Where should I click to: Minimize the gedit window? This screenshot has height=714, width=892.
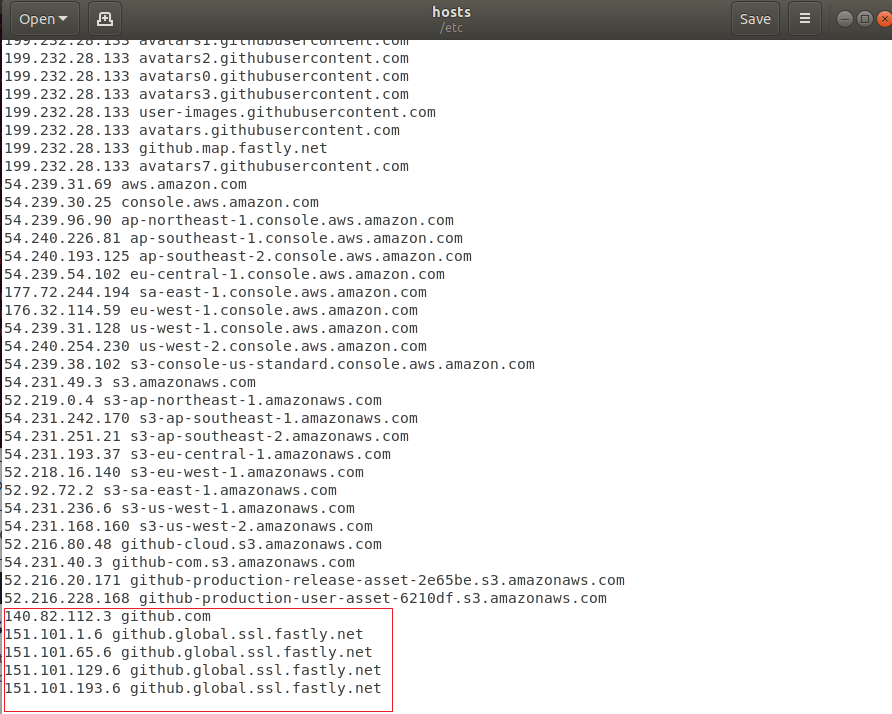tap(844, 19)
